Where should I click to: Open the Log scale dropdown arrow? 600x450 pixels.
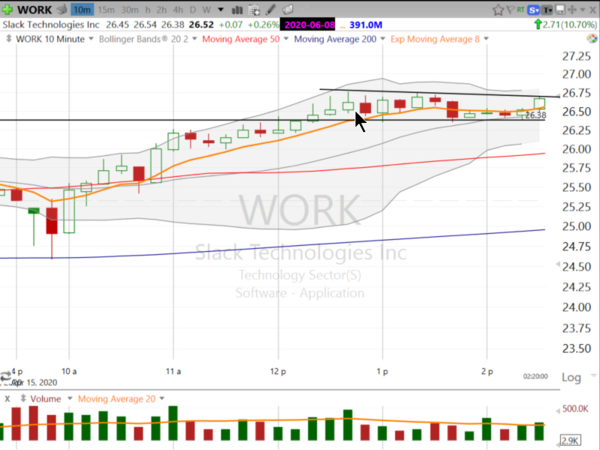[x=593, y=375]
